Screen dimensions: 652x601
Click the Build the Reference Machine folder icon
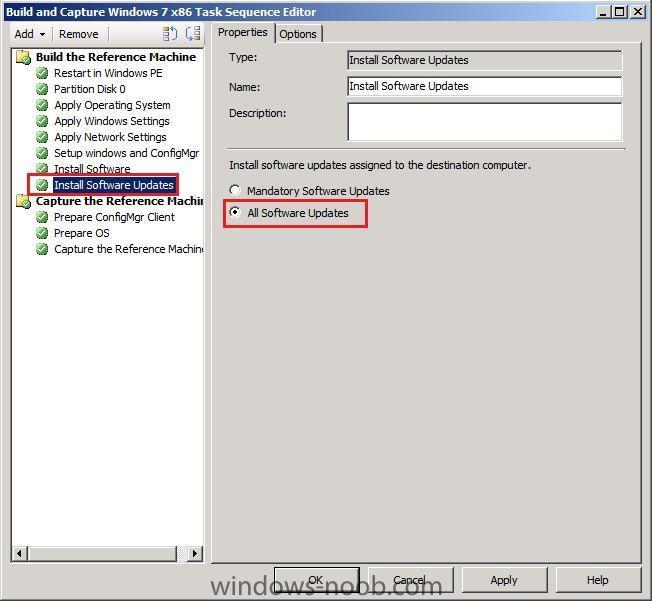pos(24,57)
